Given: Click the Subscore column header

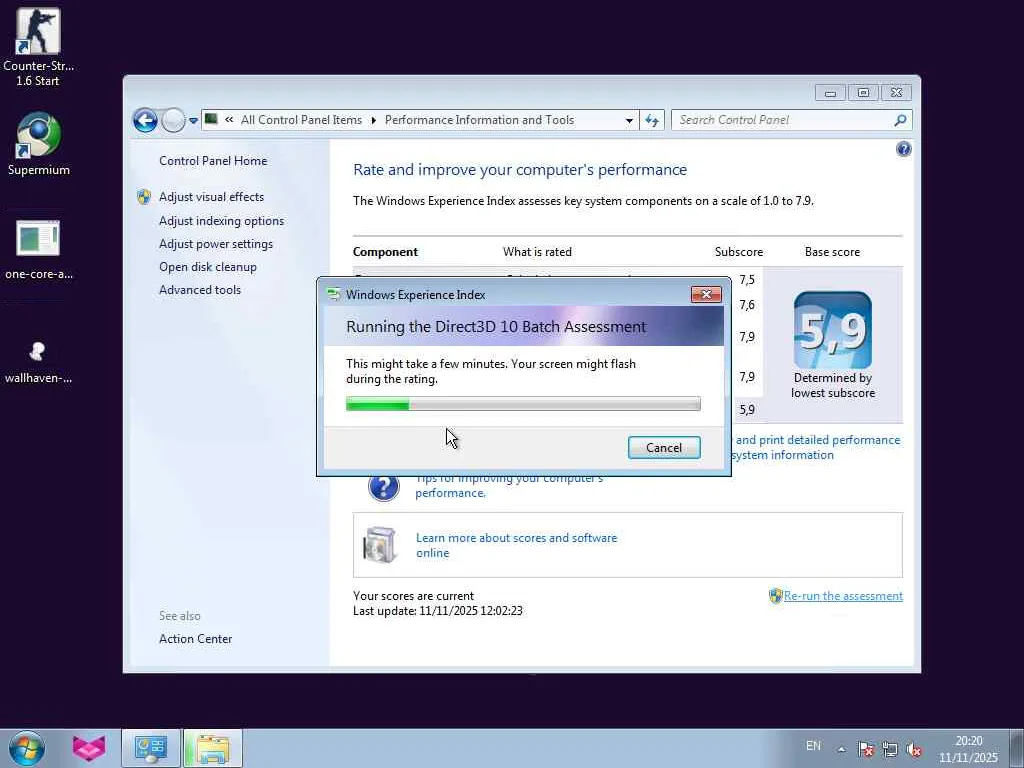Looking at the screenshot, I should click(739, 252).
